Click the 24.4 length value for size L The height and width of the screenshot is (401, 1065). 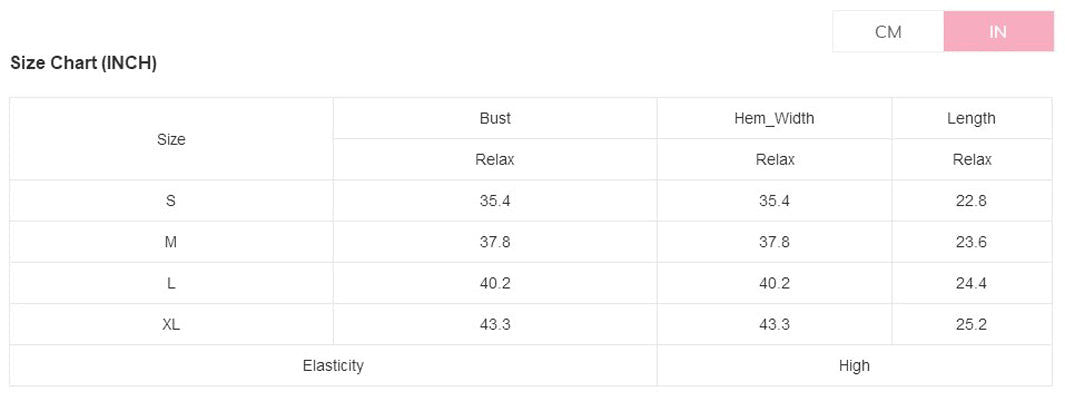(971, 283)
